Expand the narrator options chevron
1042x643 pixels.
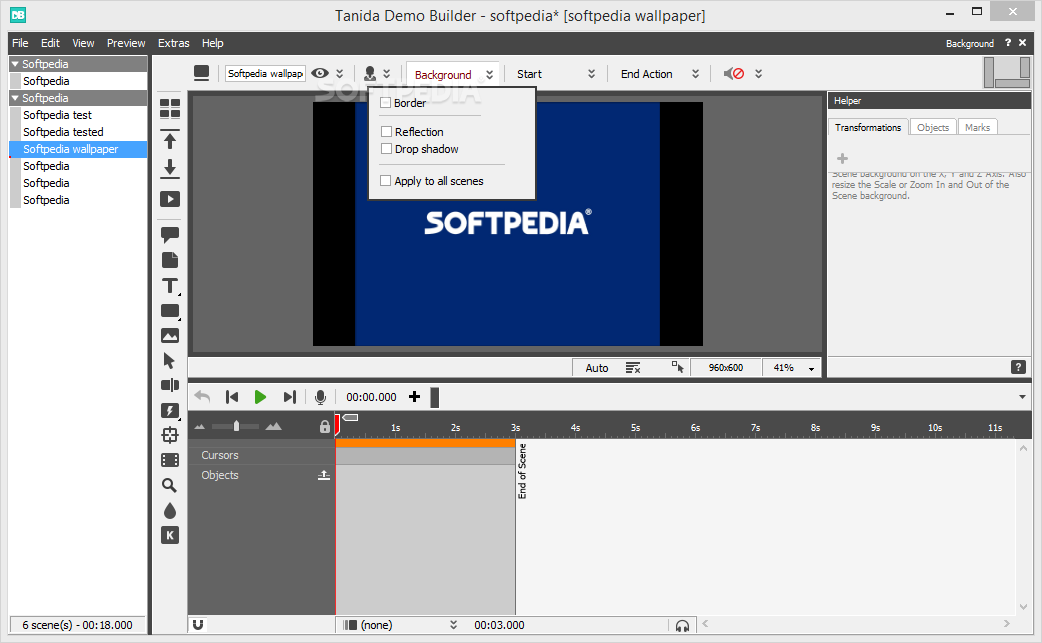click(x=386, y=74)
